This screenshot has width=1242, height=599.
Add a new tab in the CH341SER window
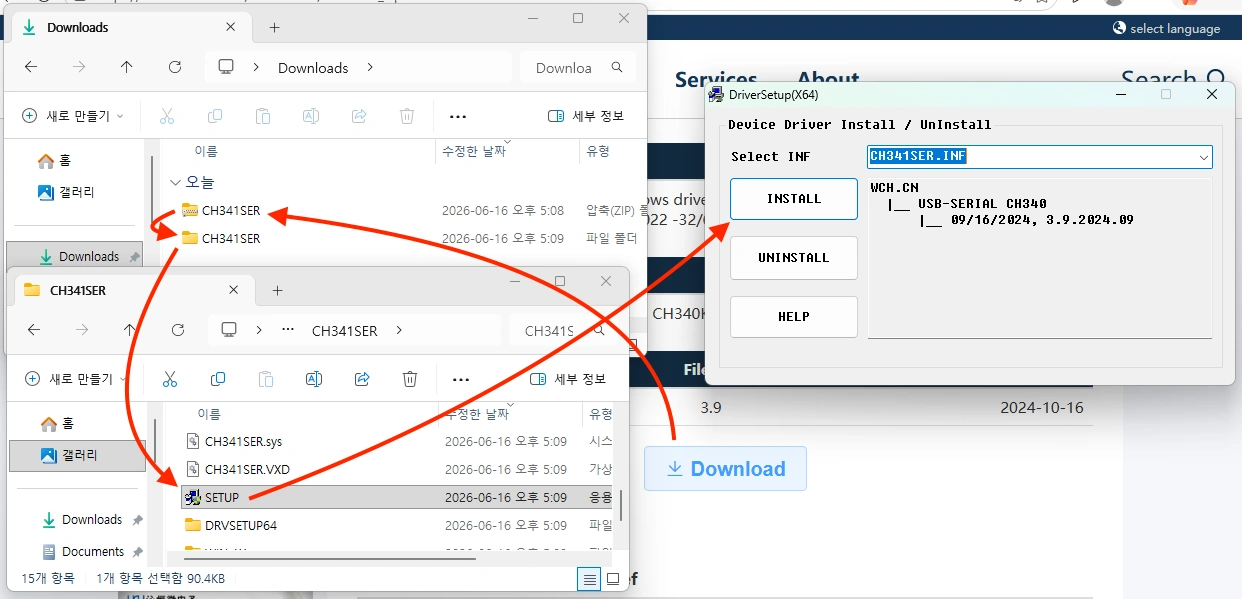pos(277,290)
